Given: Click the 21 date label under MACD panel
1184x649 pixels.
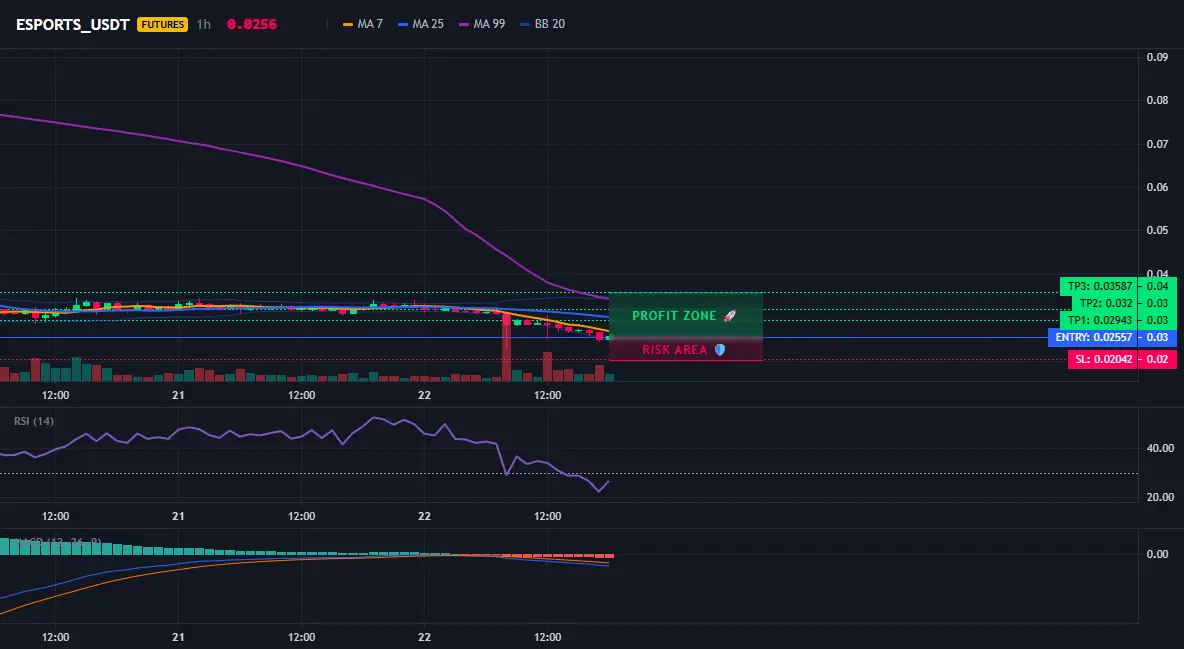Looking at the screenshot, I should click(x=178, y=637).
